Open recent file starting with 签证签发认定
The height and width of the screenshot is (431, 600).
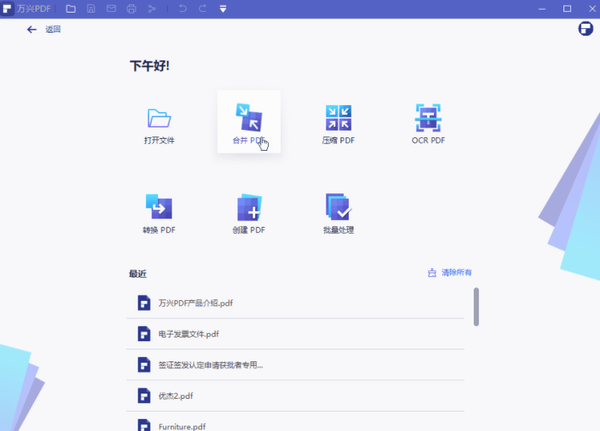click(x=295, y=365)
